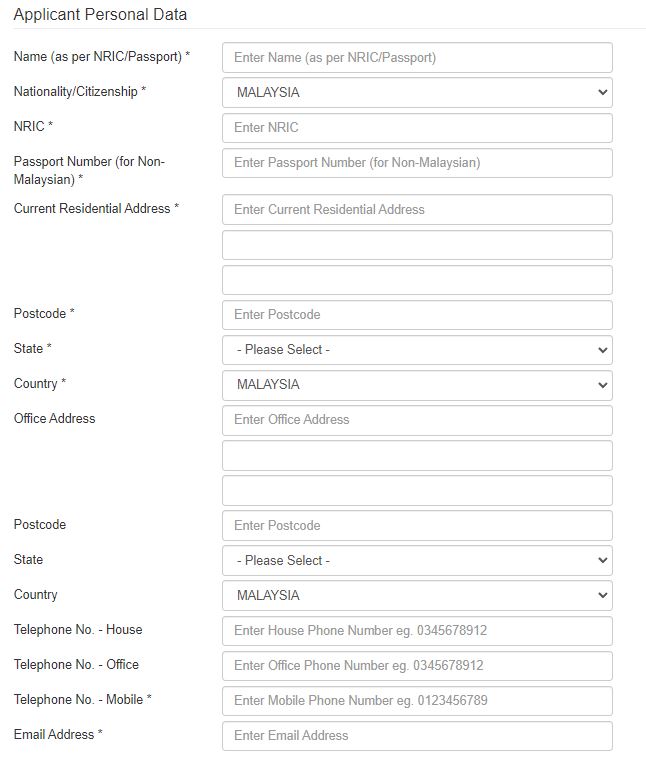Focus the office address Postcode field
The image size is (646, 758).
pyautogui.click(x=416, y=525)
